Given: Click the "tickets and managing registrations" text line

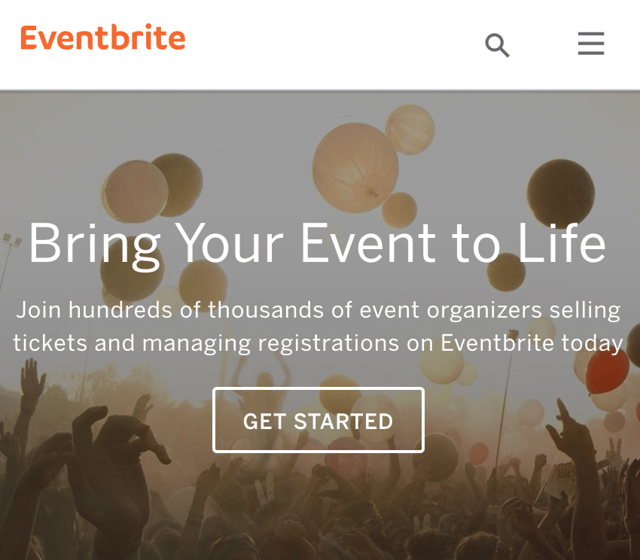Looking at the screenshot, I should click(x=317, y=343).
